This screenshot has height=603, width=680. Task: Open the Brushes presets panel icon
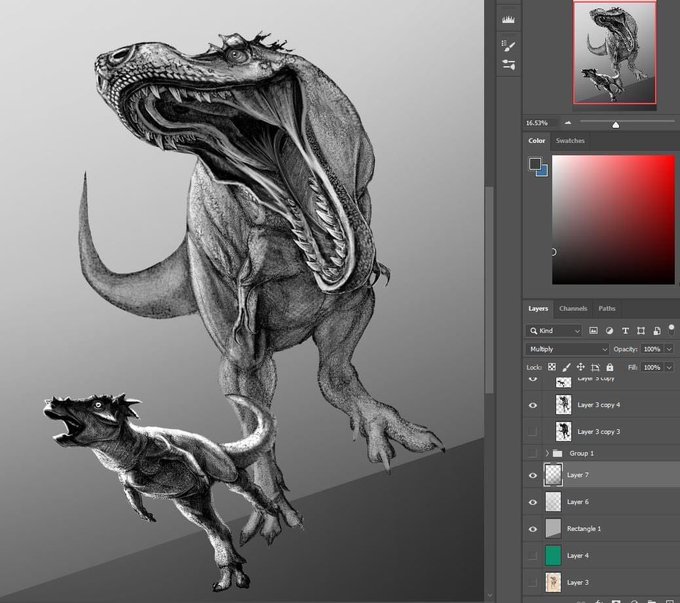coord(508,65)
